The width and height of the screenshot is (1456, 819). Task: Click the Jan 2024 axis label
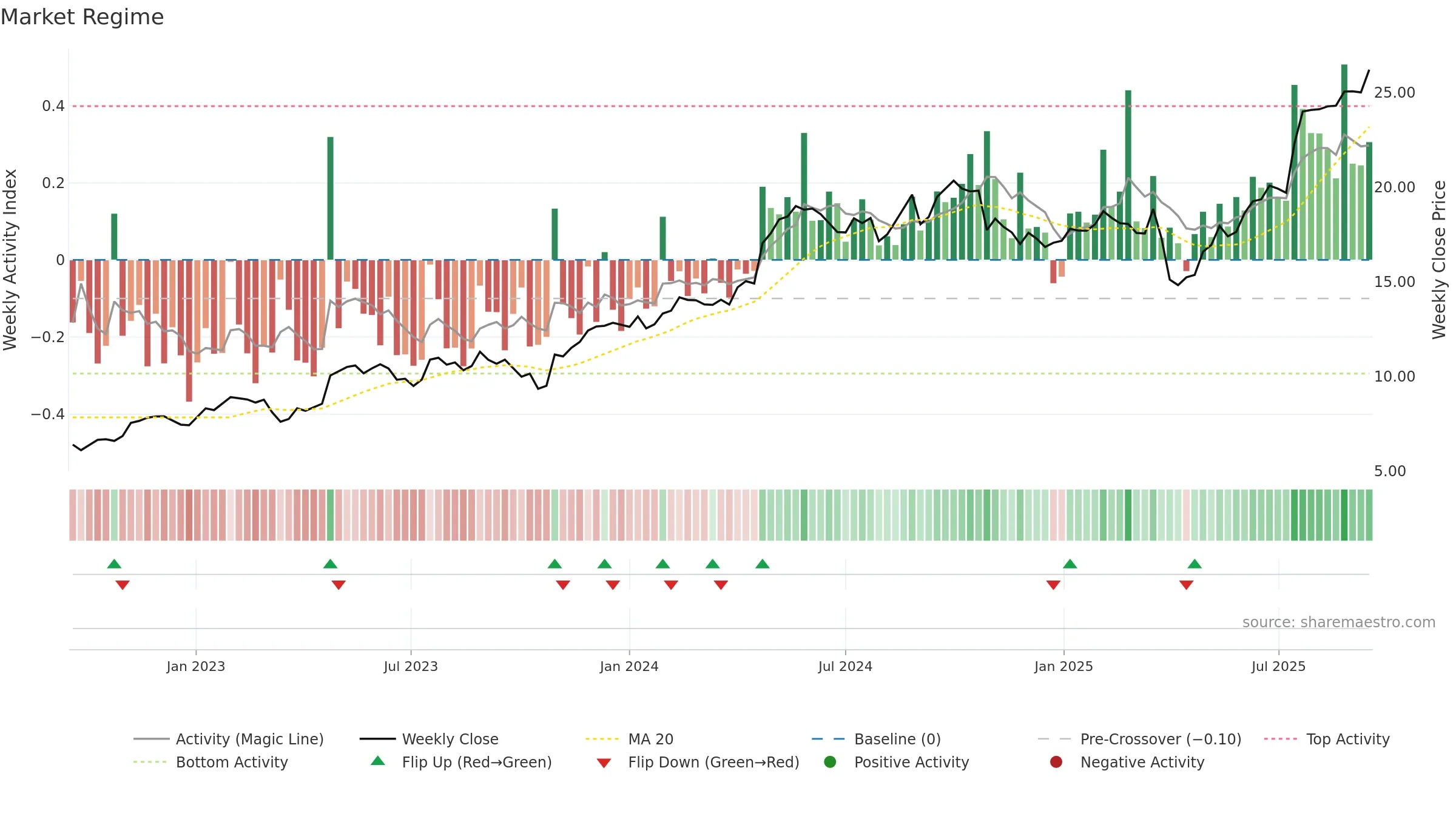tap(629, 666)
